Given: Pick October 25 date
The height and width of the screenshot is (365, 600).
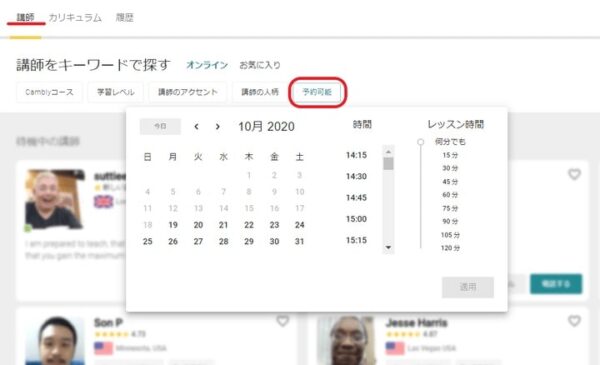Looking at the screenshot, I should click(148, 241).
